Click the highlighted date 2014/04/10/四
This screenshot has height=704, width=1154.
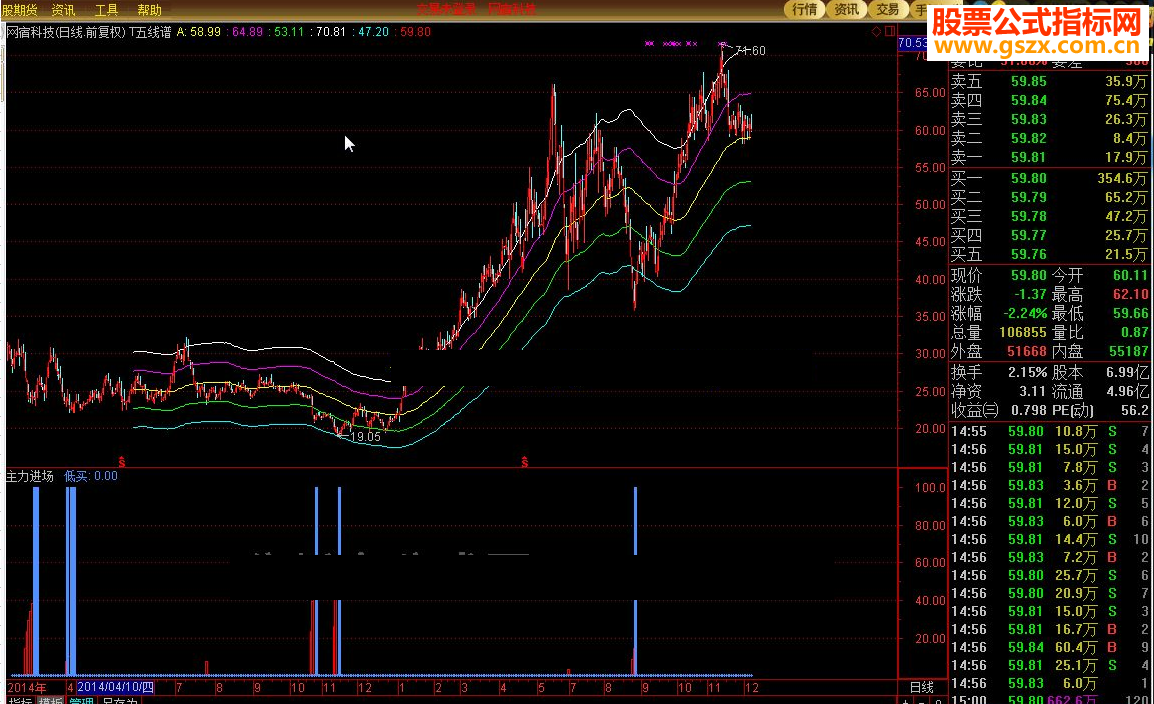pyautogui.click(x=116, y=688)
